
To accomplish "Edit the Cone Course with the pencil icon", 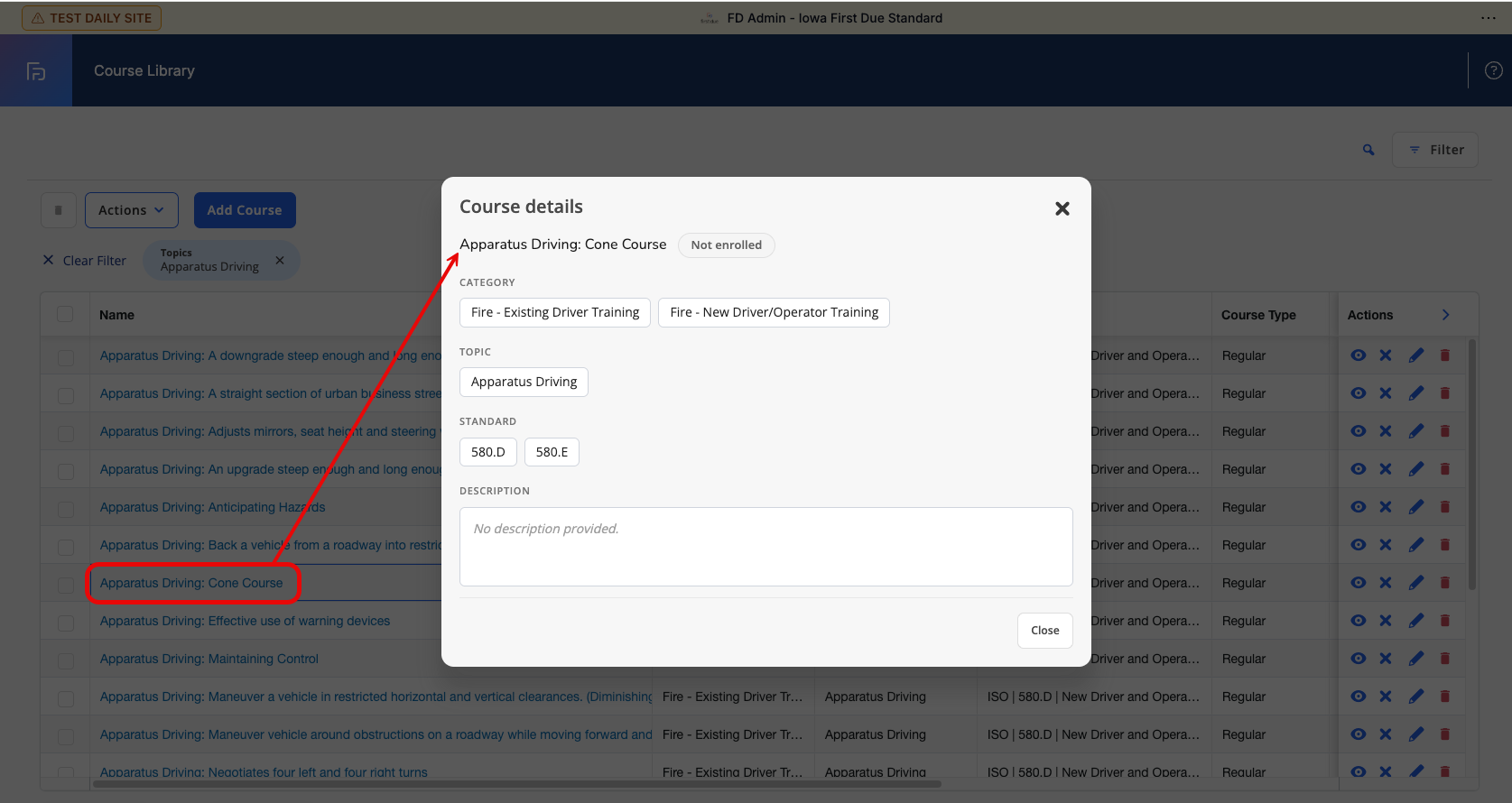I will pos(1416,583).
